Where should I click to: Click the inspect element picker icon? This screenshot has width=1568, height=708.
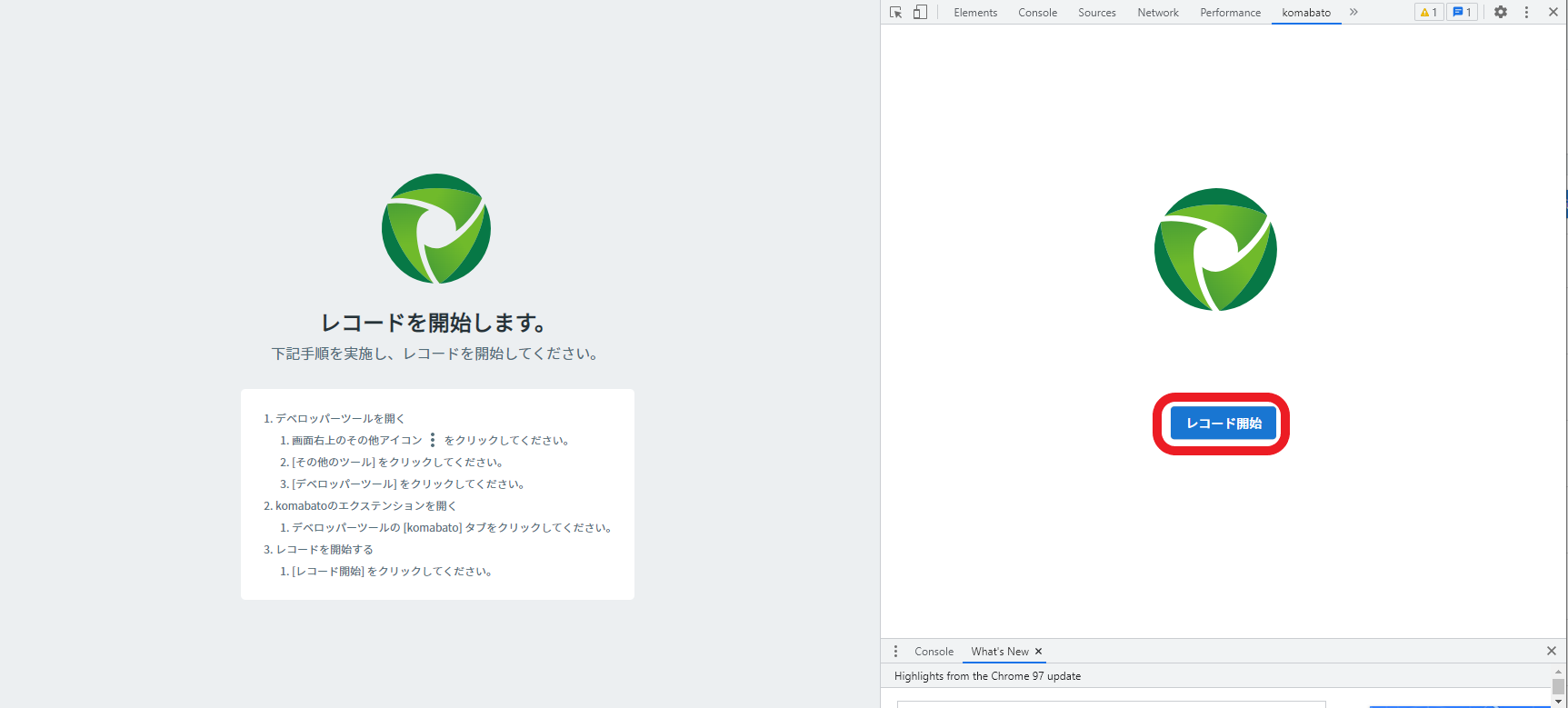tap(895, 12)
